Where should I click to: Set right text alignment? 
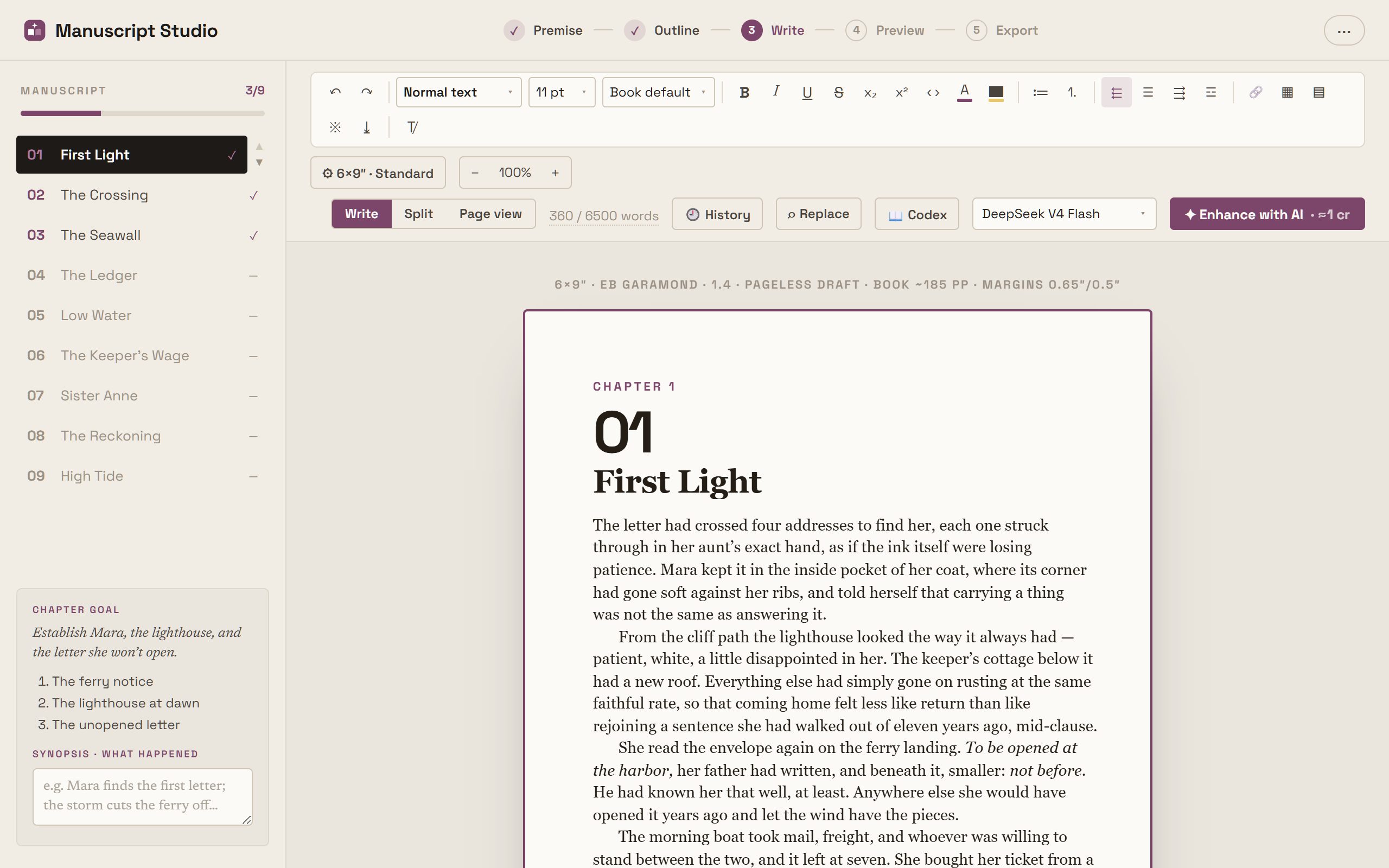click(1180, 92)
